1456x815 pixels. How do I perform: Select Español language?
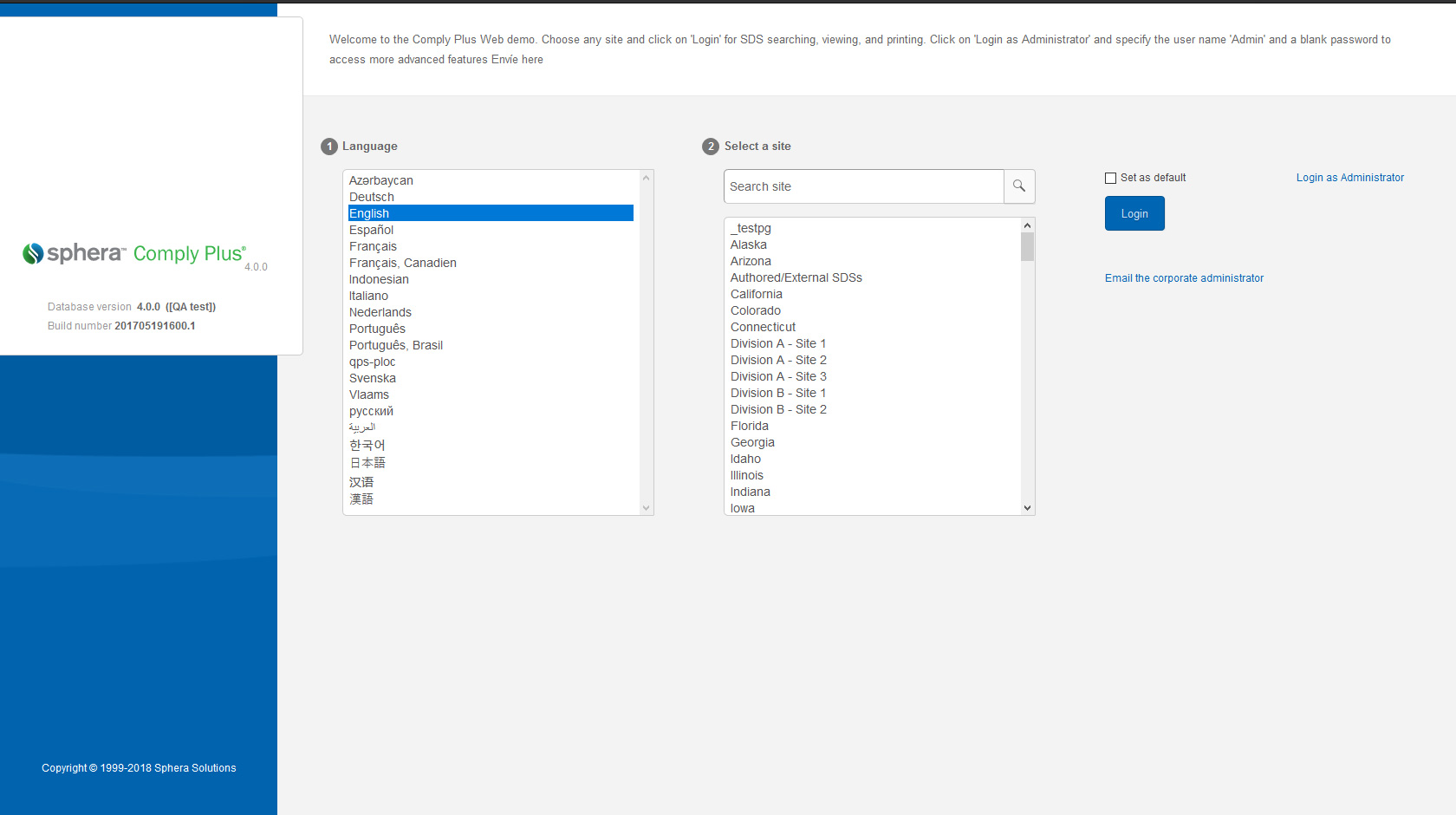(491, 230)
